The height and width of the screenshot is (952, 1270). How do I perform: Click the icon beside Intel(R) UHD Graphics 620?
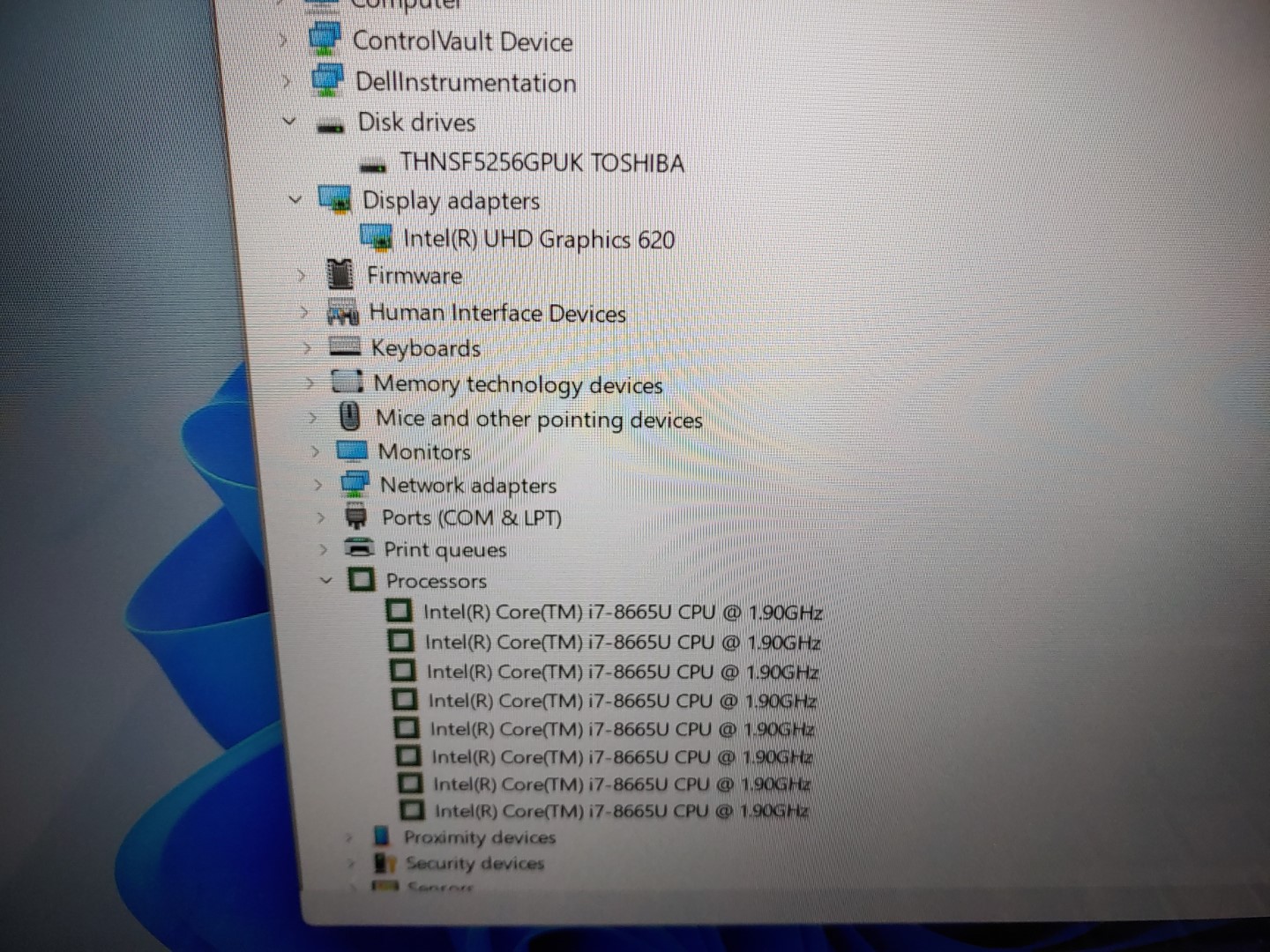click(x=377, y=238)
